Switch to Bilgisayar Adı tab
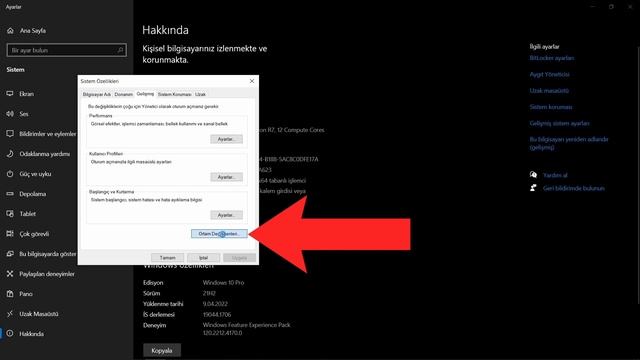The image size is (640, 360). pyautogui.click(x=97, y=94)
